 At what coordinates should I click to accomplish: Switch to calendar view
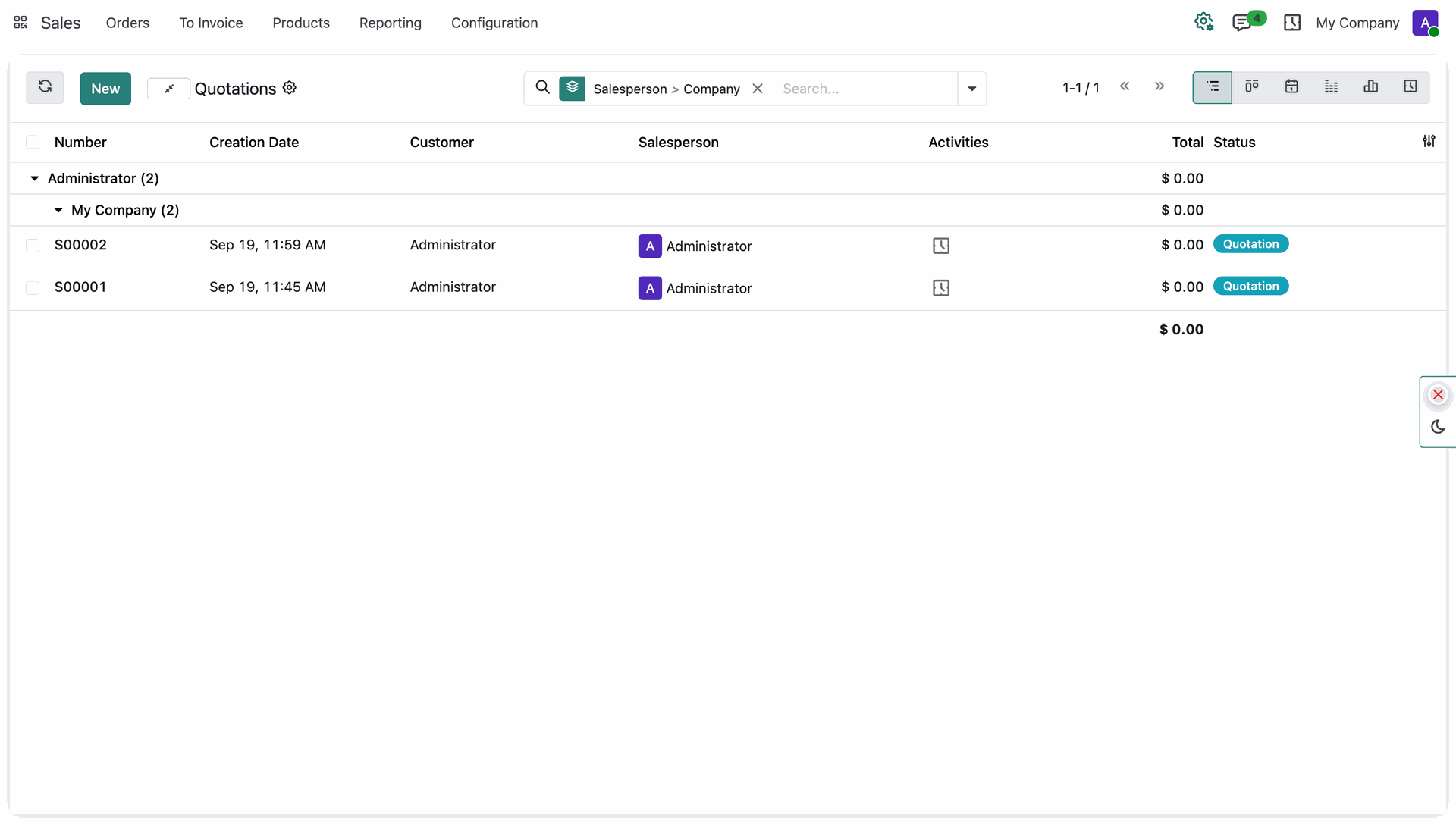tap(1291, 87)
